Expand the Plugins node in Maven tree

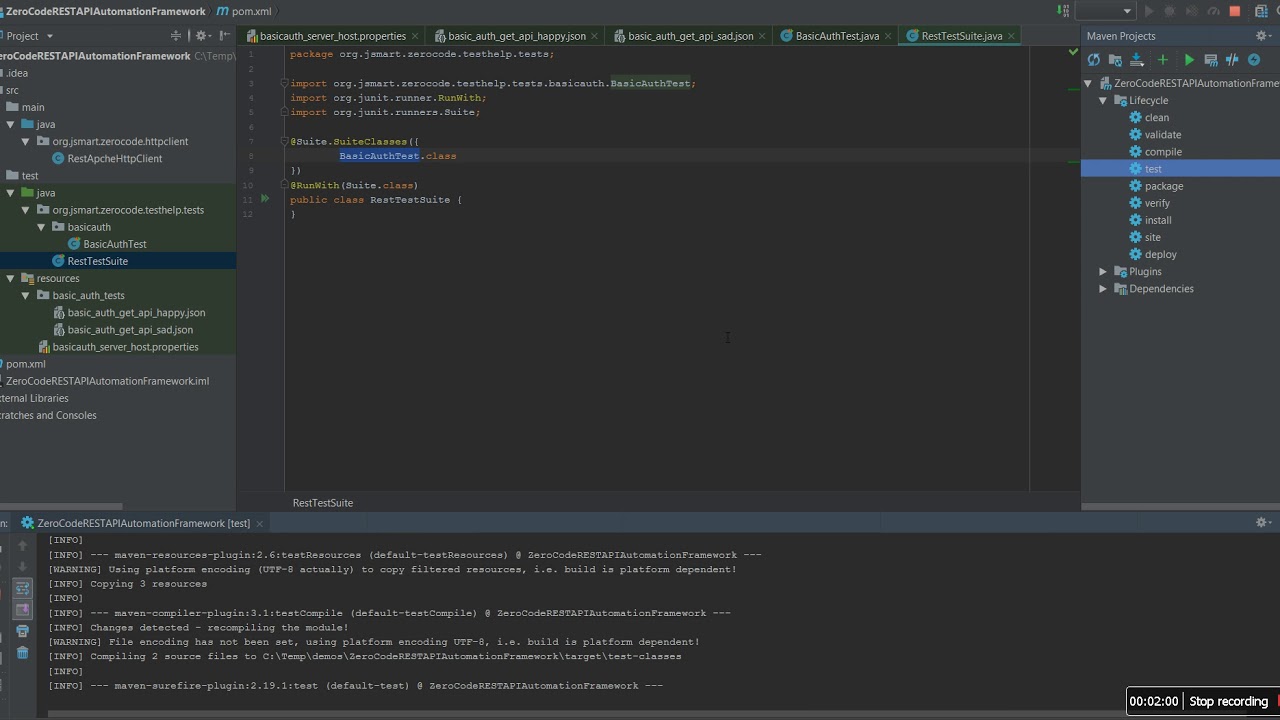[x=1103, y=272]
